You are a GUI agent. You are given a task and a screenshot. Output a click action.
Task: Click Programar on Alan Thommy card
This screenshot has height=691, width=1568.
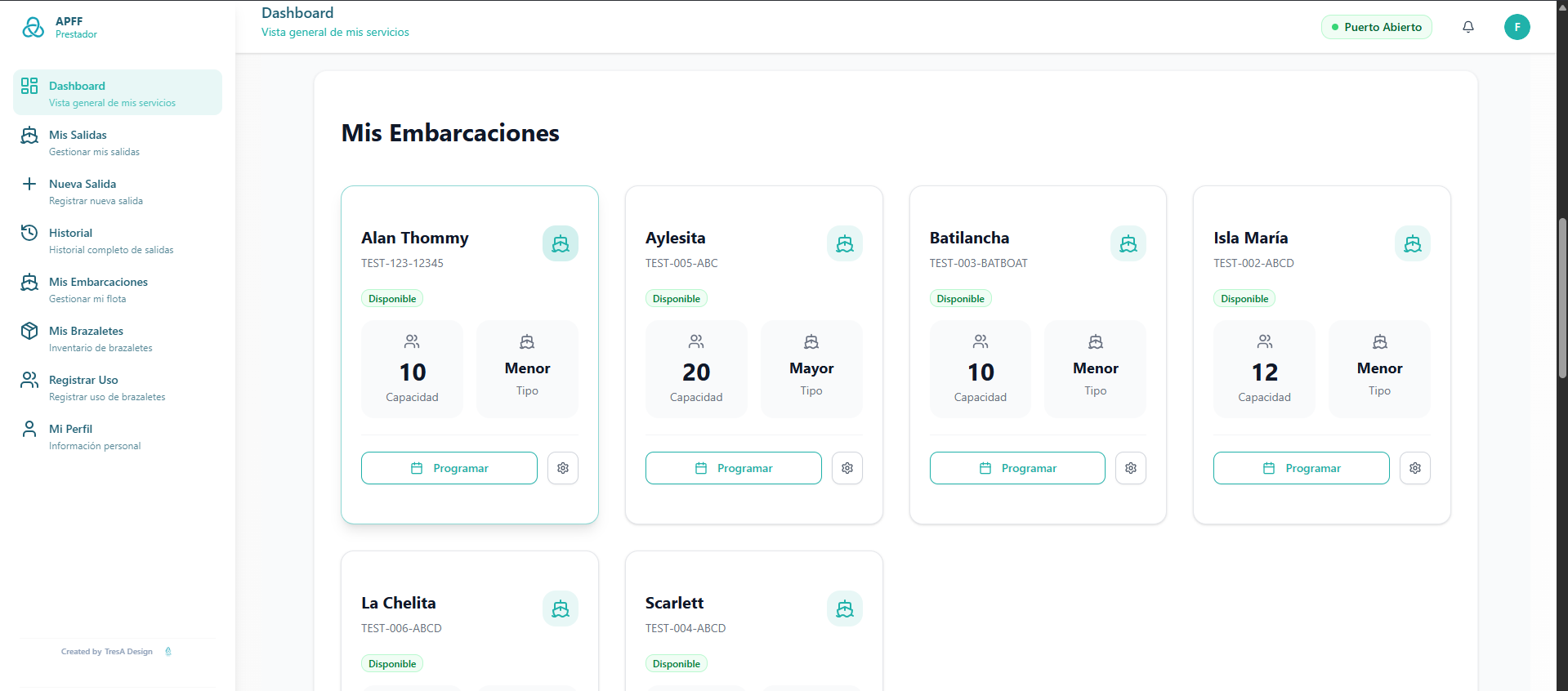pos(449,468)
